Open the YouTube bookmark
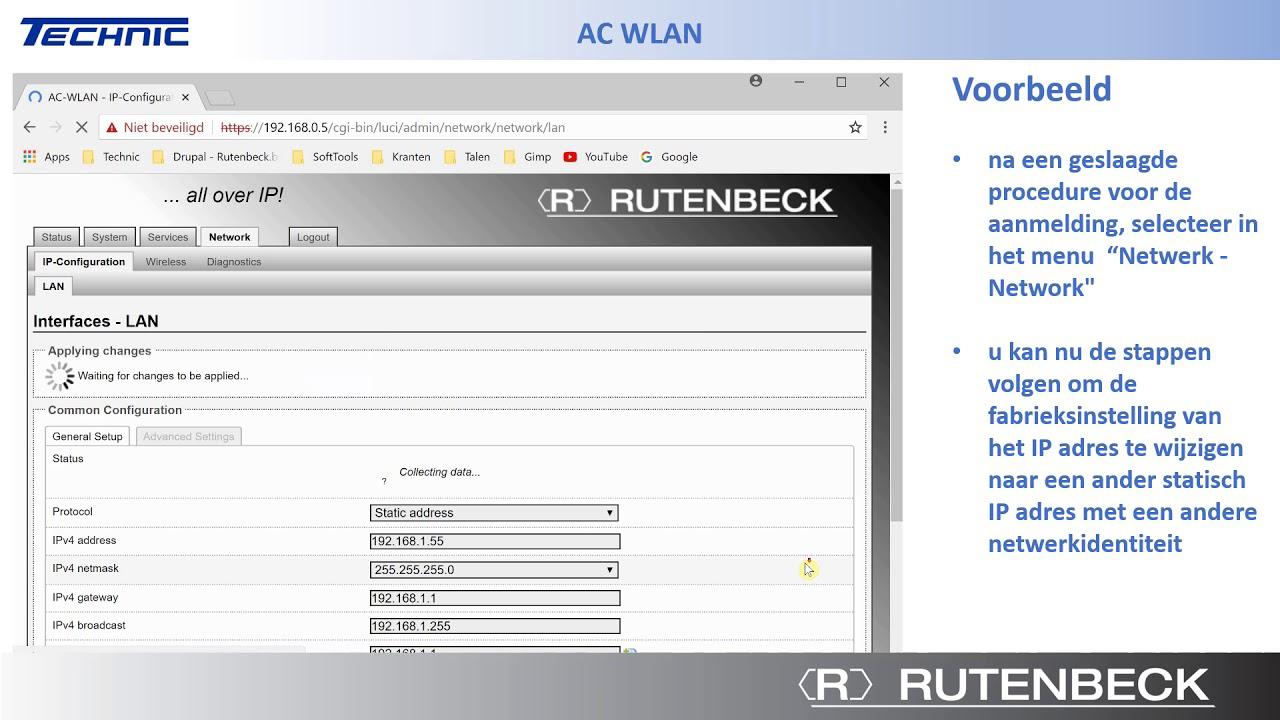Viewport: 1280px width, 720px height. (x=596, y=157)
